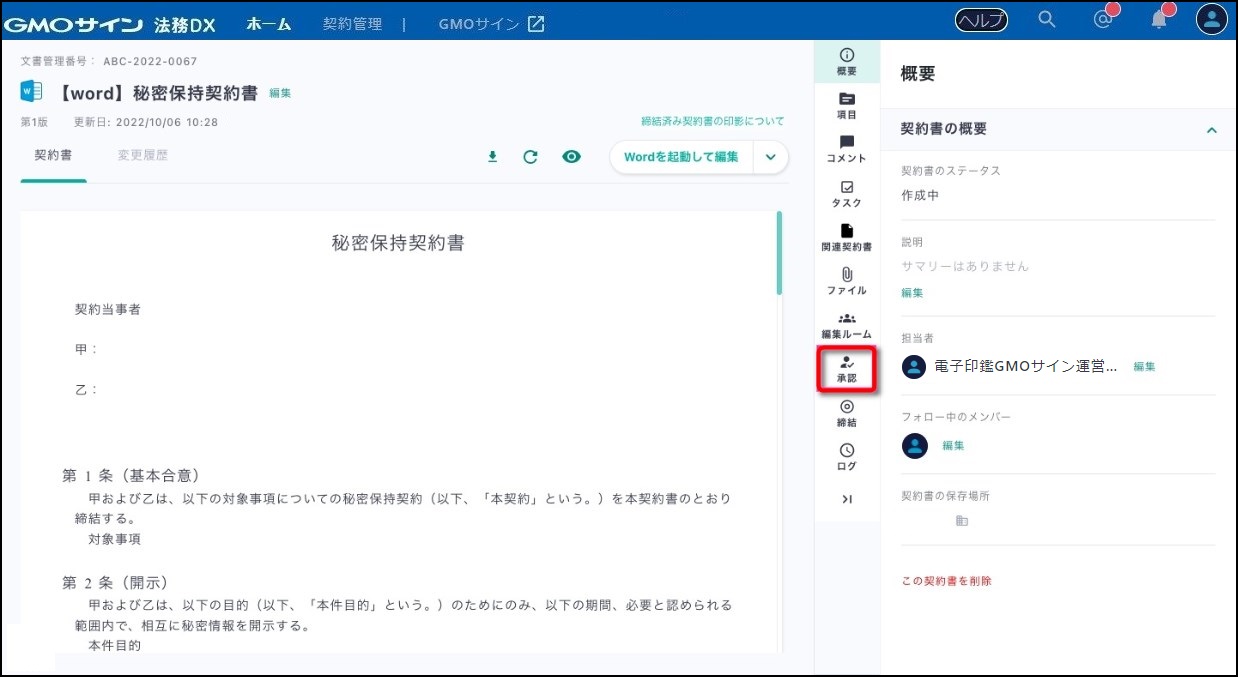Image resolution: width=1238 pixels, height=677 pixels.
Task: Collapse the 契約書の概要 section chevron
Action: (x=1211, y=130)
